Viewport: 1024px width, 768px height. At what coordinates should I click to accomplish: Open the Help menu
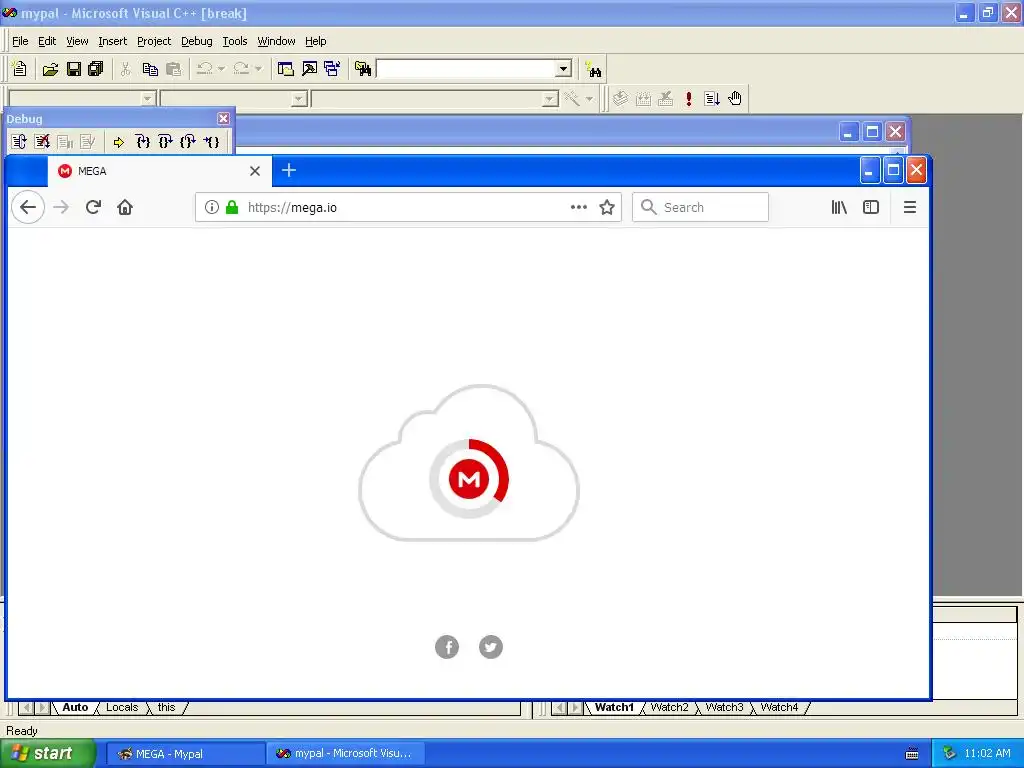click(x=315, y=41)
